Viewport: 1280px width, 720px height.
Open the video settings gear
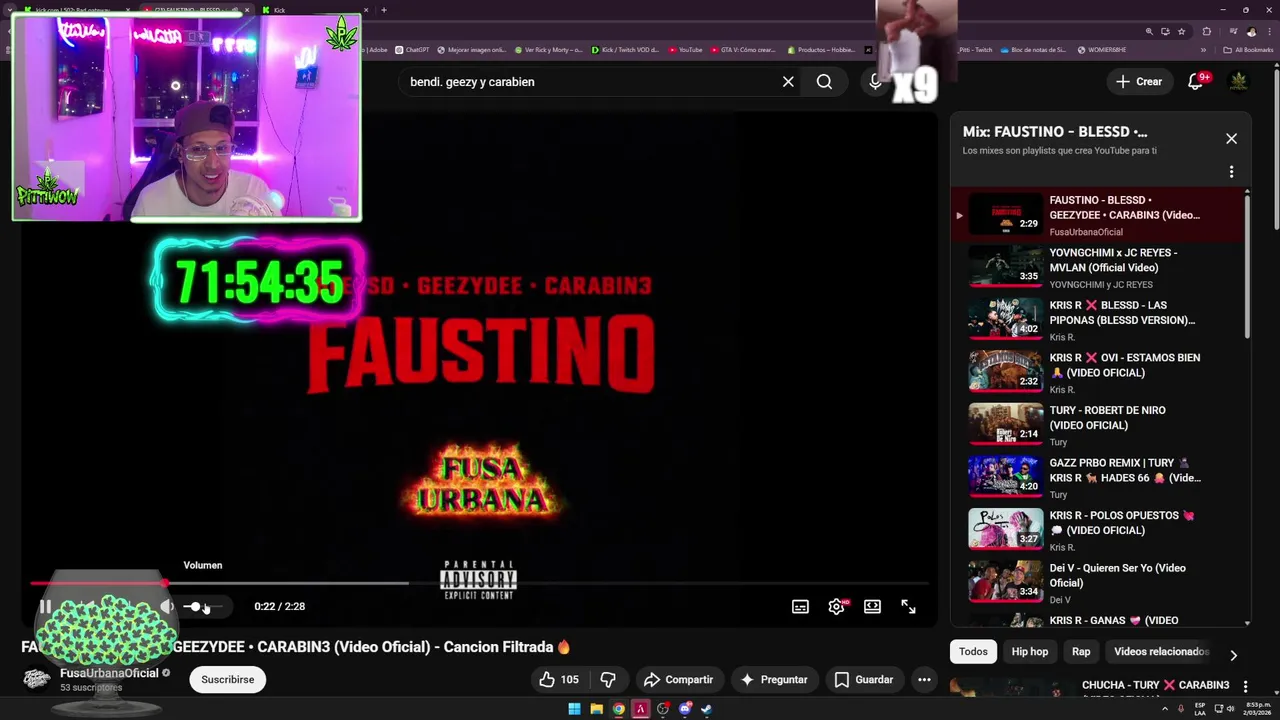[836, 606]
